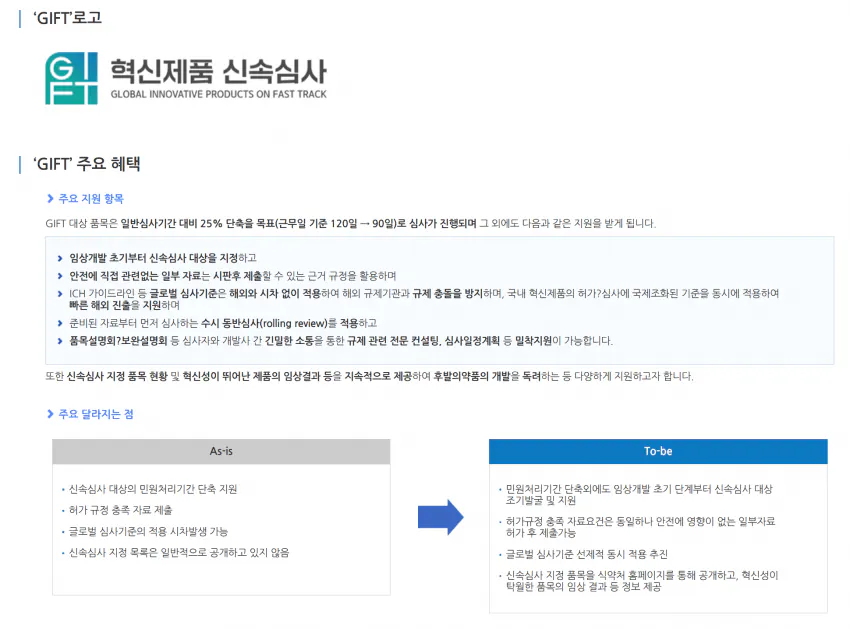
Task: Click the 혁신제품 신속심사 logo title text
Action: point(218,72)
